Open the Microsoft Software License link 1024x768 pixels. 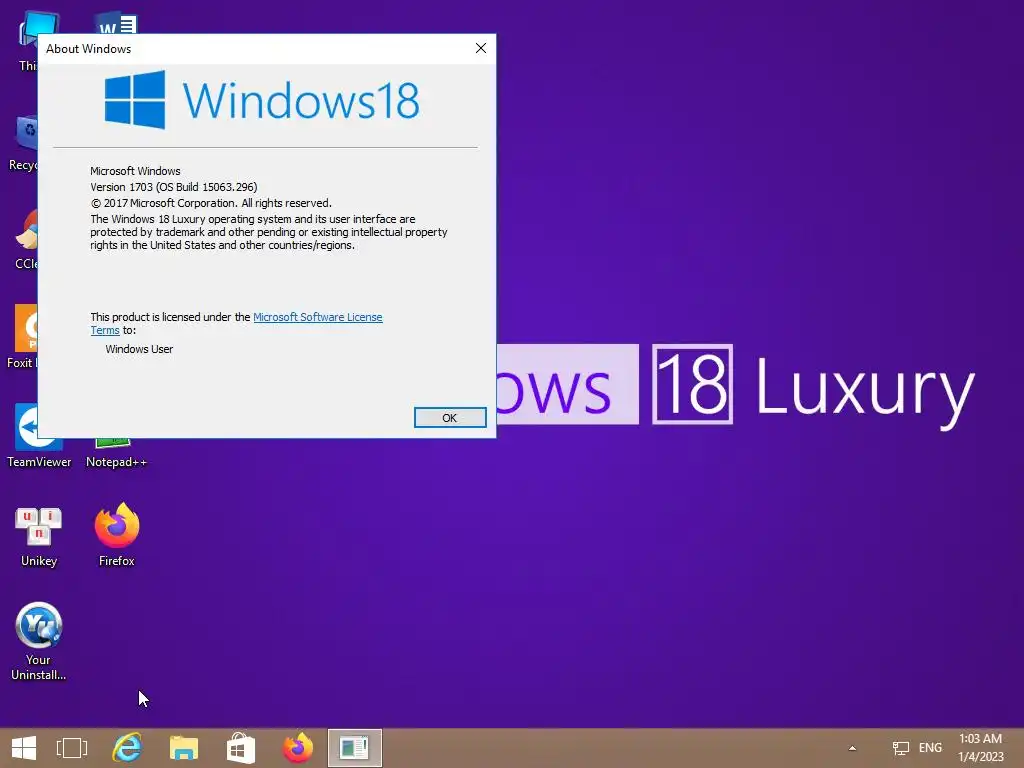[x=317, y=317]
